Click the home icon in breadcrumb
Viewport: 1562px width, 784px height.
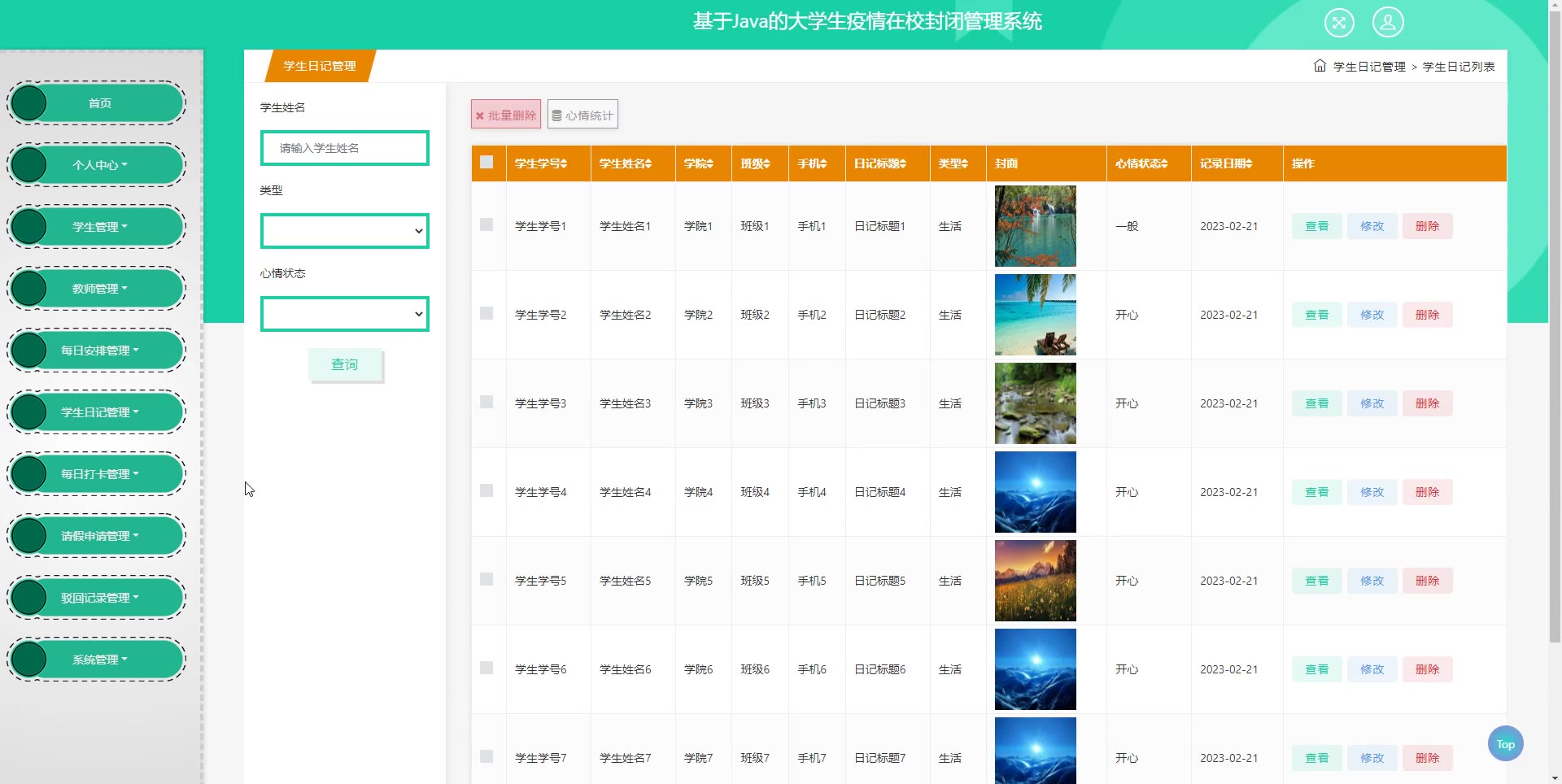(1319, 66)
